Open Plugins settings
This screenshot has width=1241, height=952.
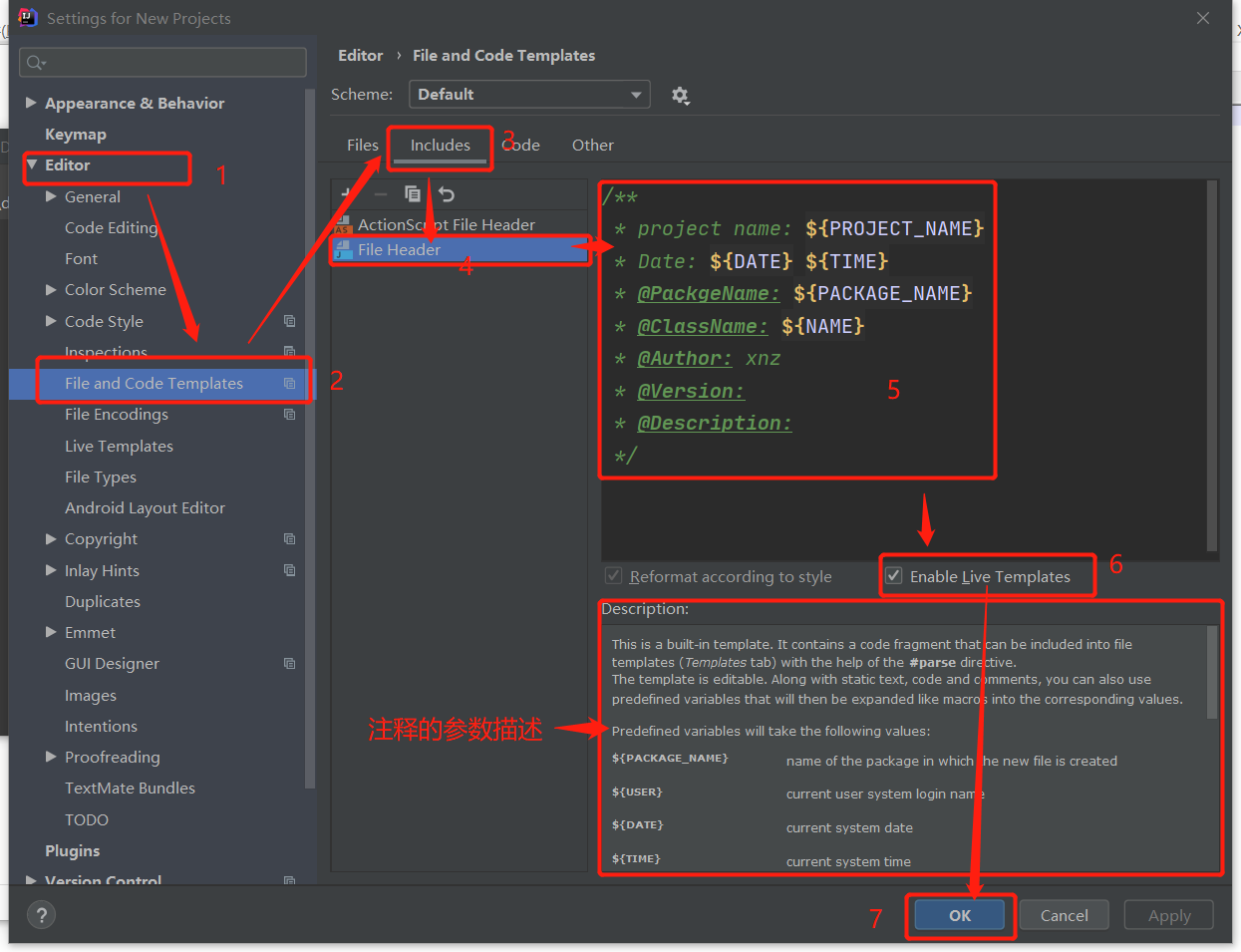[x=72, y=850]
